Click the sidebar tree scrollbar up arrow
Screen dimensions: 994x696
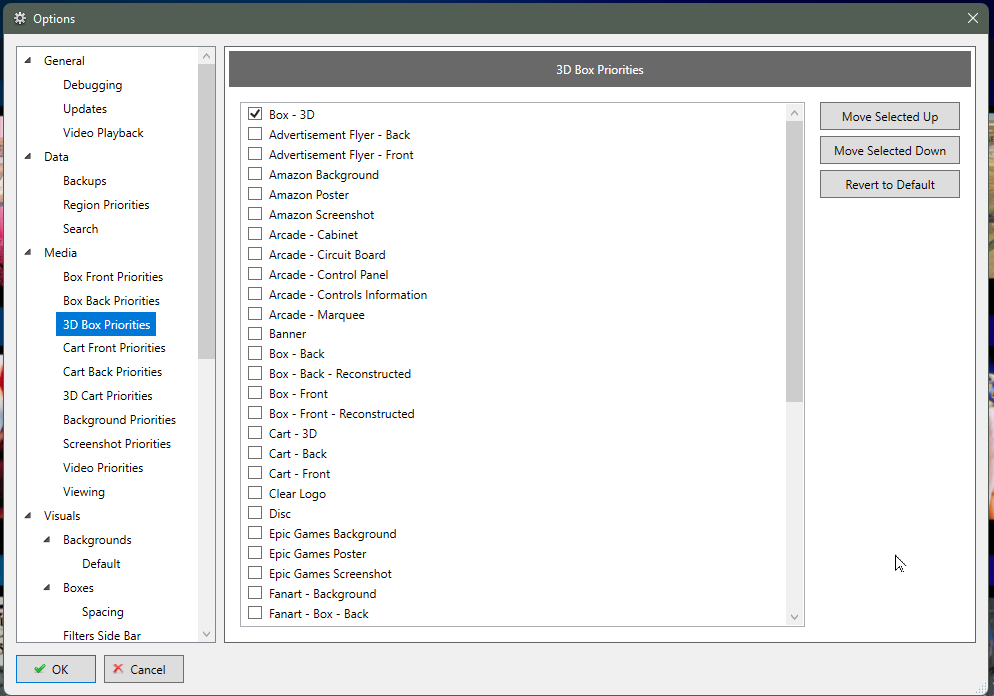[x=206, y=55]
